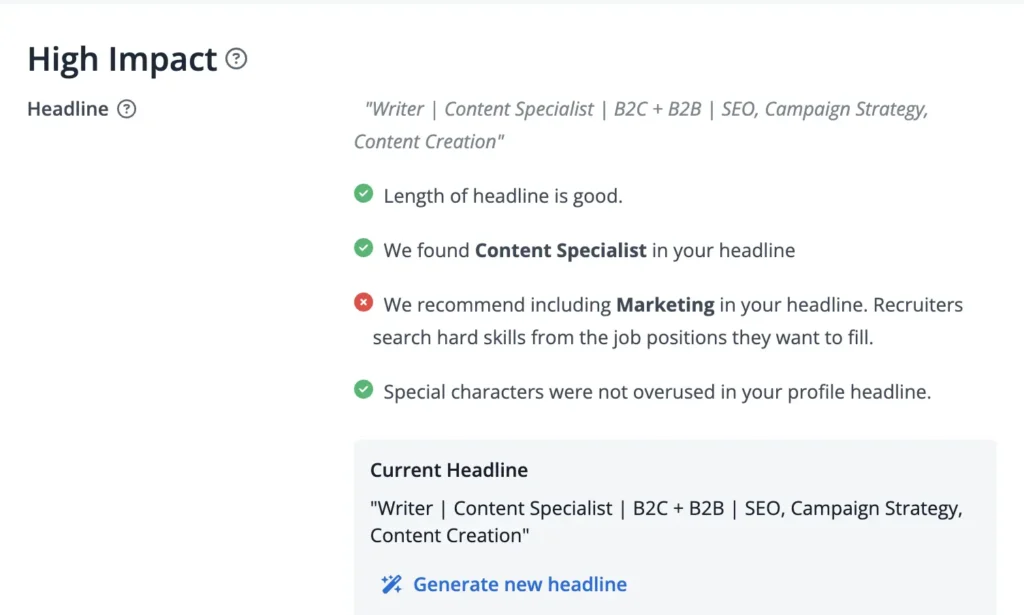Viewport: 1024px width, 615px height.
Task: Click the green check beside Content Specialist result
Action: tap(363, 247)
